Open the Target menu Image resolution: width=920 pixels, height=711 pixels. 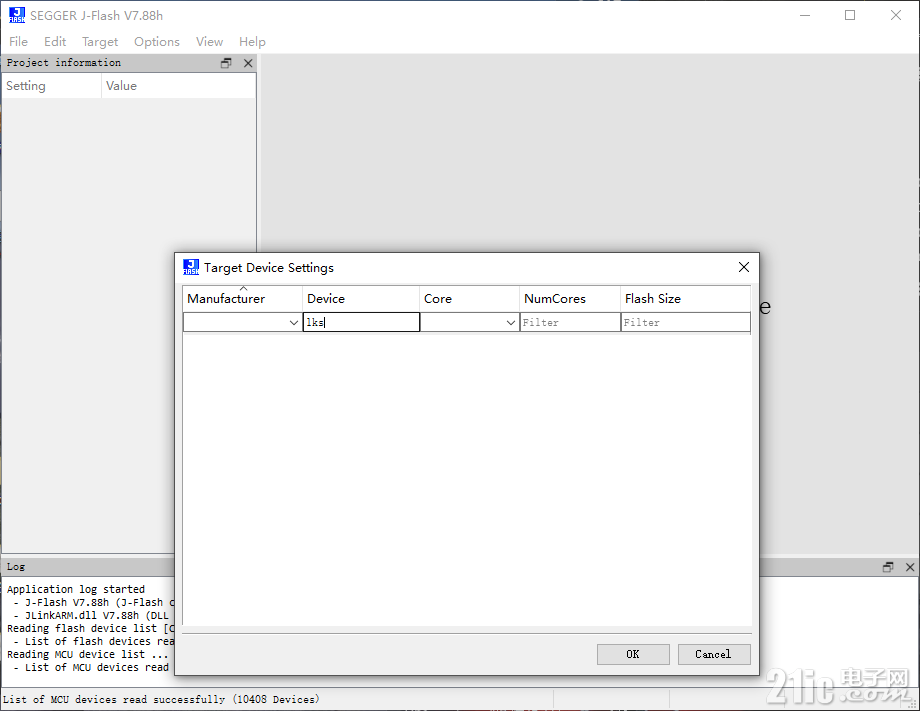click(100, 42)
